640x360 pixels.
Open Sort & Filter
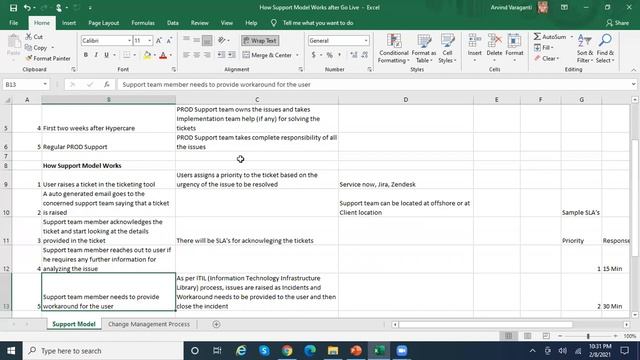[584, 49]
